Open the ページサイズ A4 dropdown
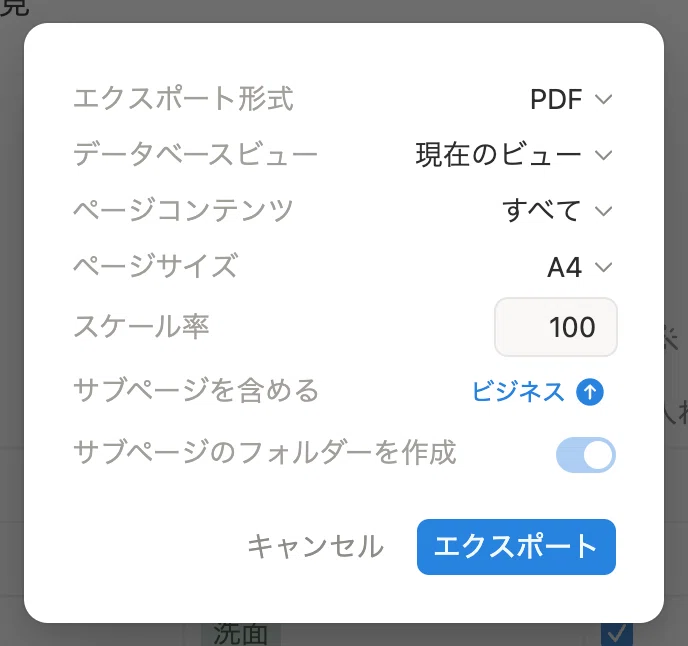 tap(580, 267)
